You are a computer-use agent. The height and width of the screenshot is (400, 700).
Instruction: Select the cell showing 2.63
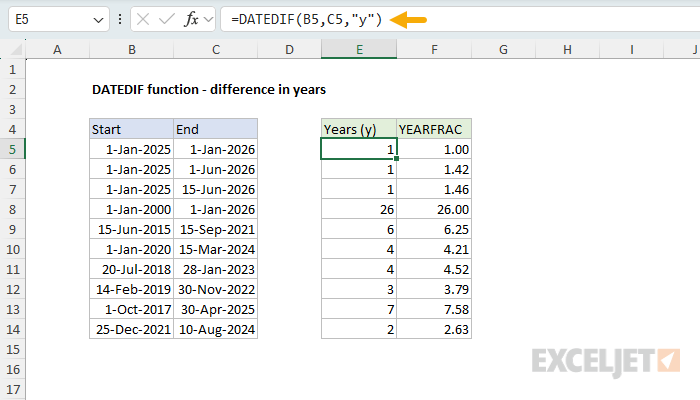(x=434, y=329)
